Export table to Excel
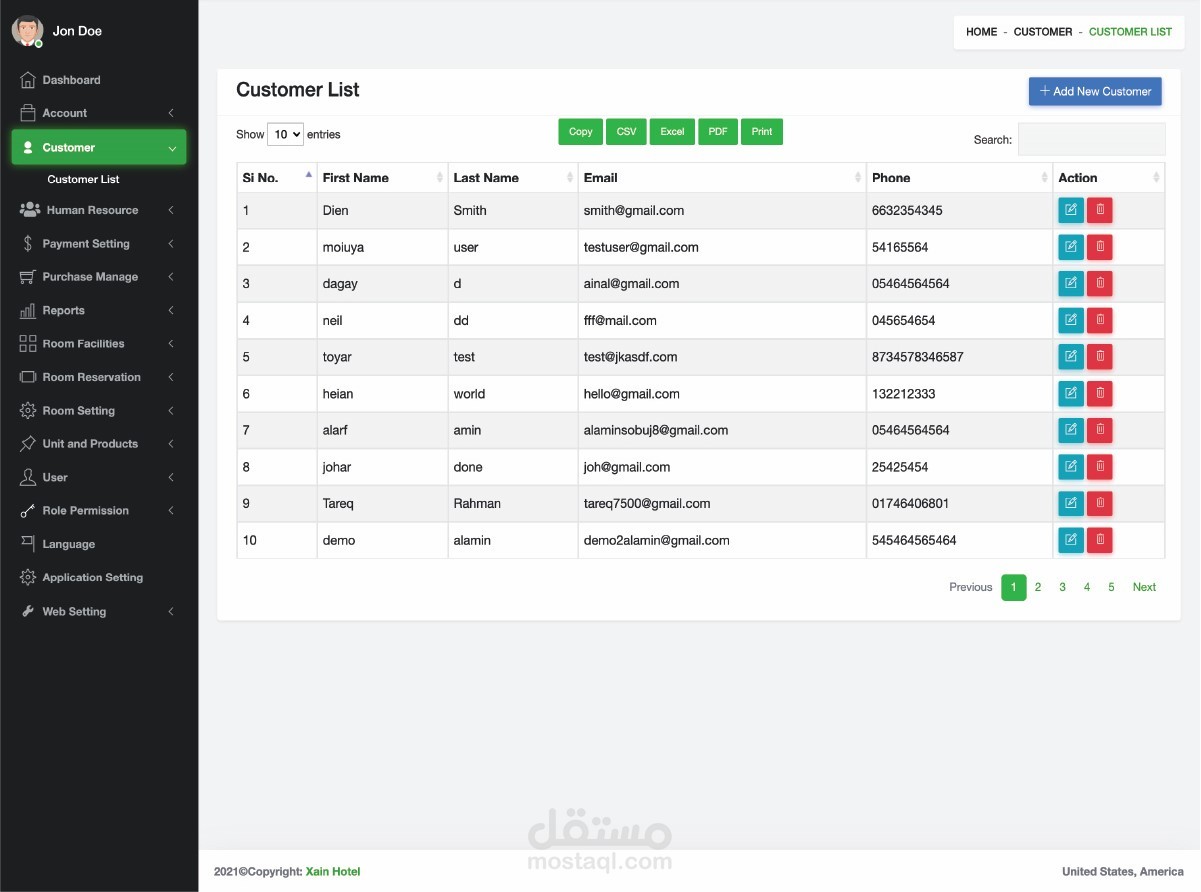The width and height of the screenshot is (1201, 892). tap(672, 132)
